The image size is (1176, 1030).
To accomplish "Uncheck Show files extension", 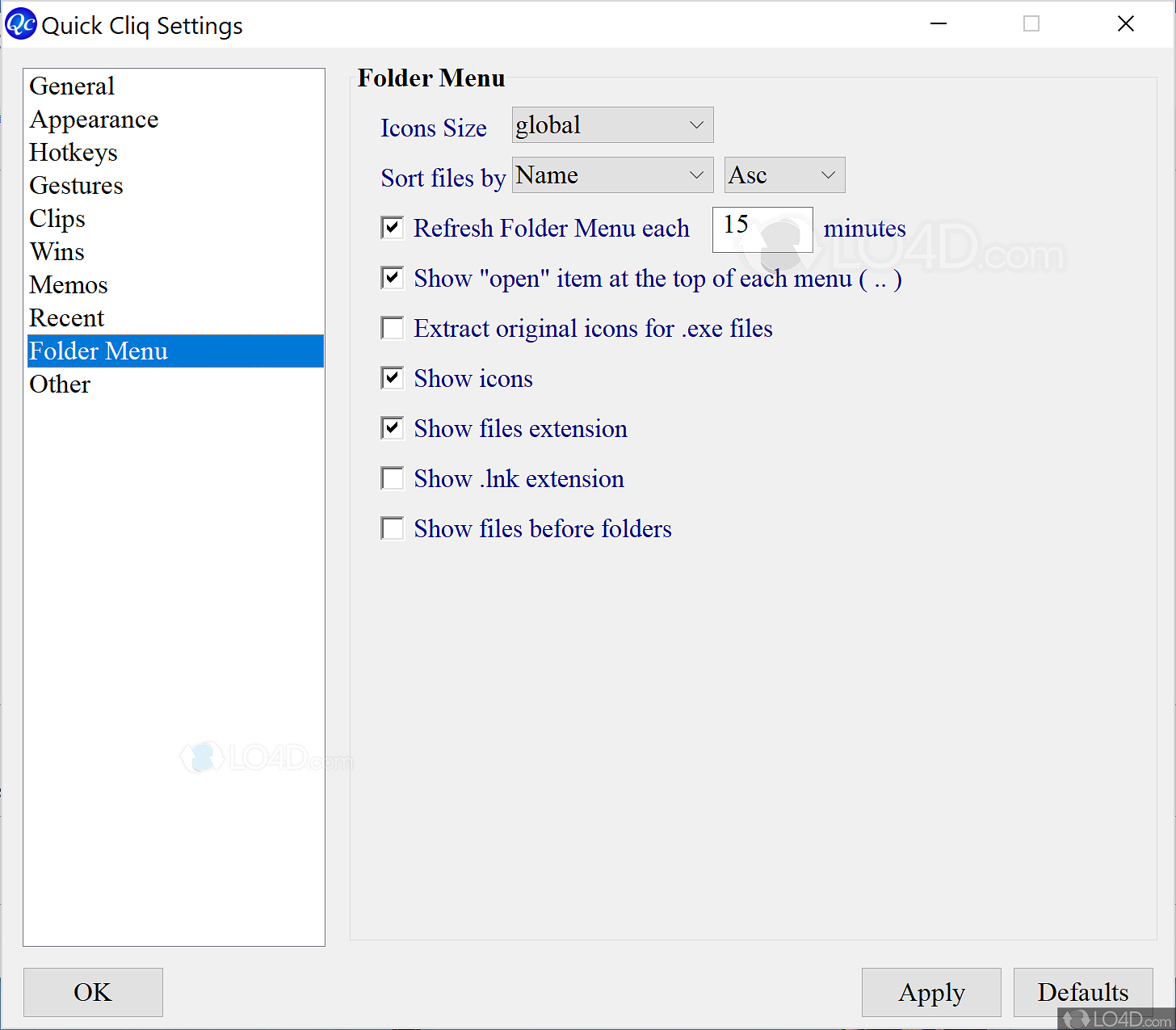I will (x=392, y=427).
